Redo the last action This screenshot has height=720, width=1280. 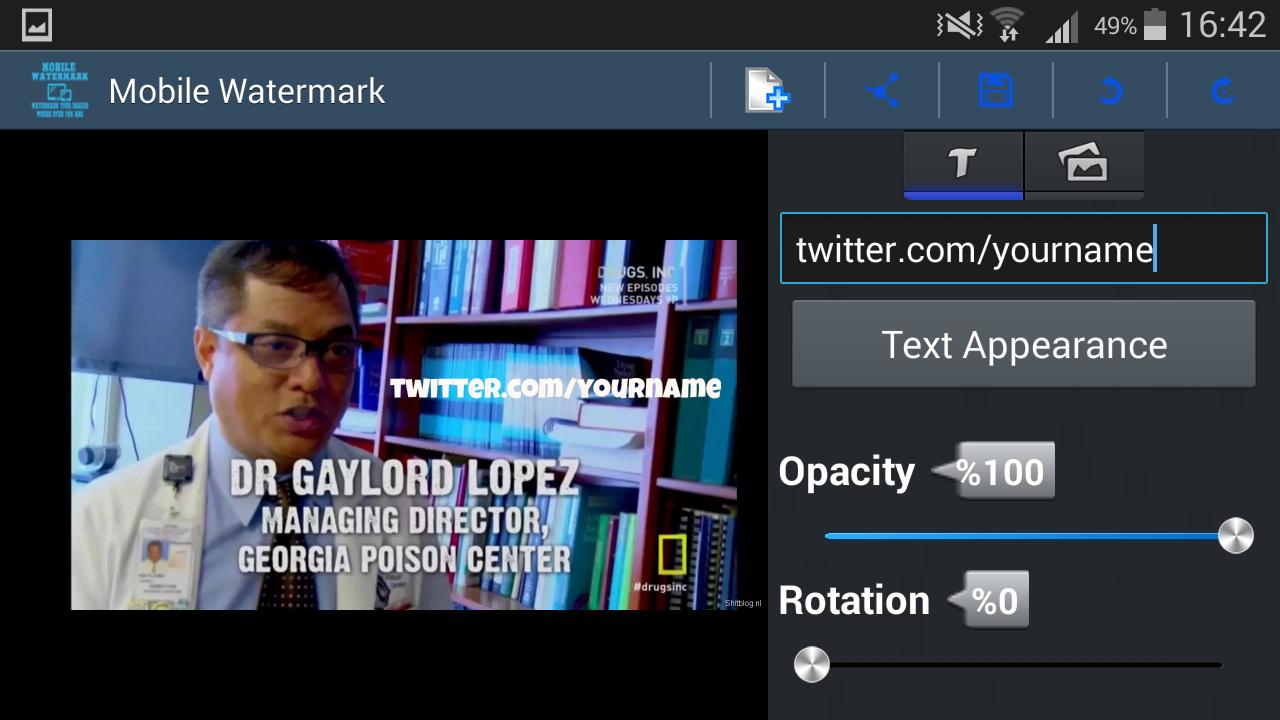pos(1223,92)
